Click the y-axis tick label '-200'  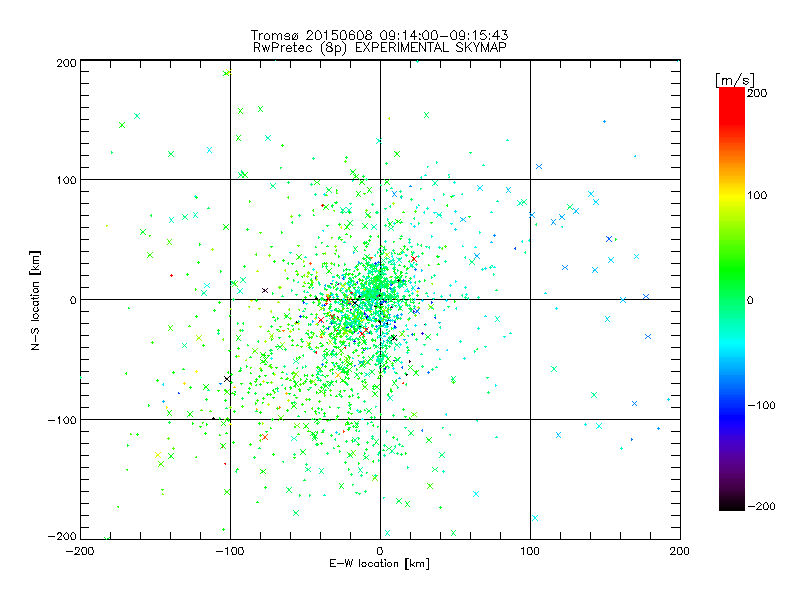coord(62,536)
